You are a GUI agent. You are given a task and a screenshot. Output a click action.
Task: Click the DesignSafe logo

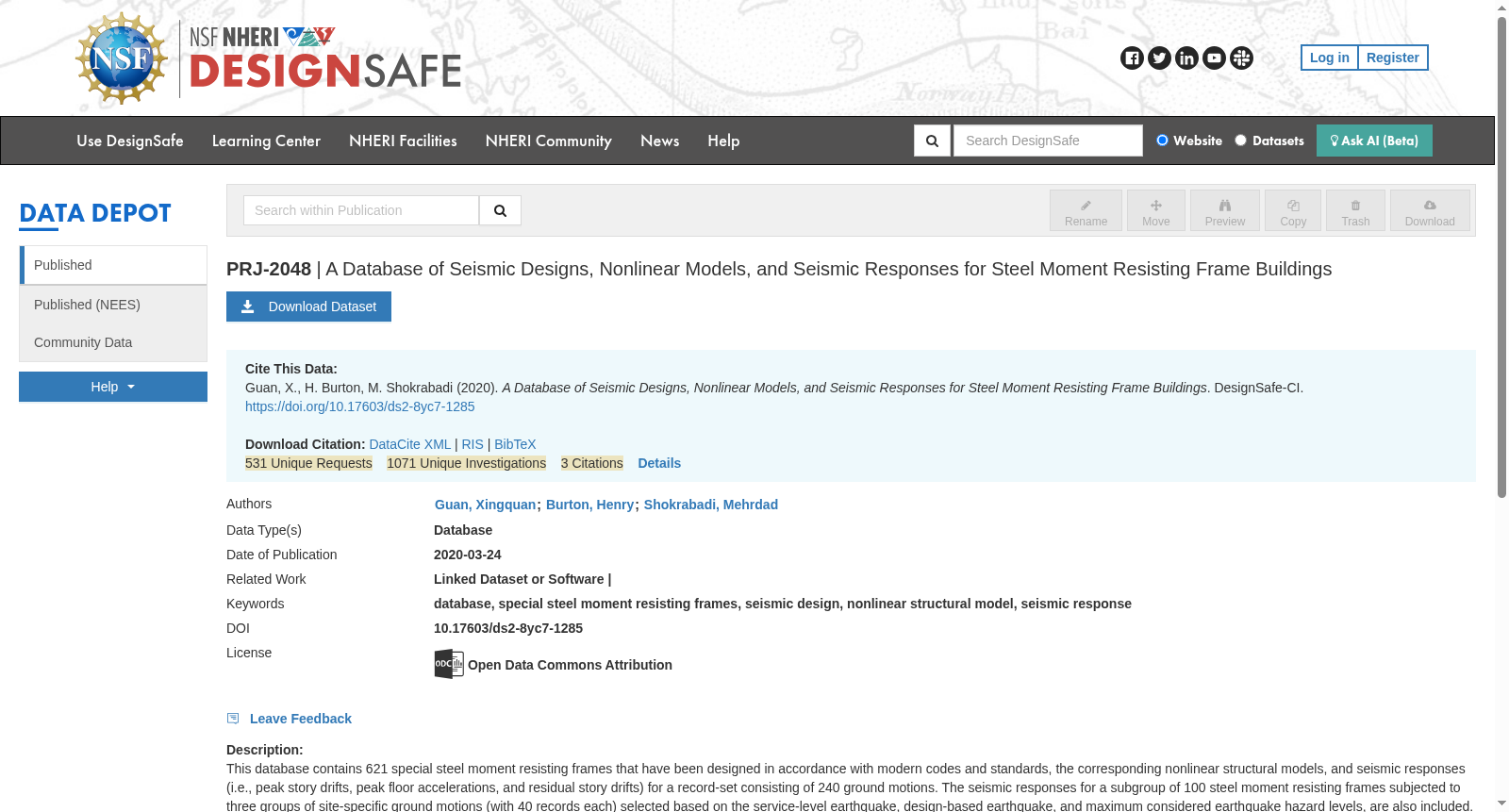[325, 58]
